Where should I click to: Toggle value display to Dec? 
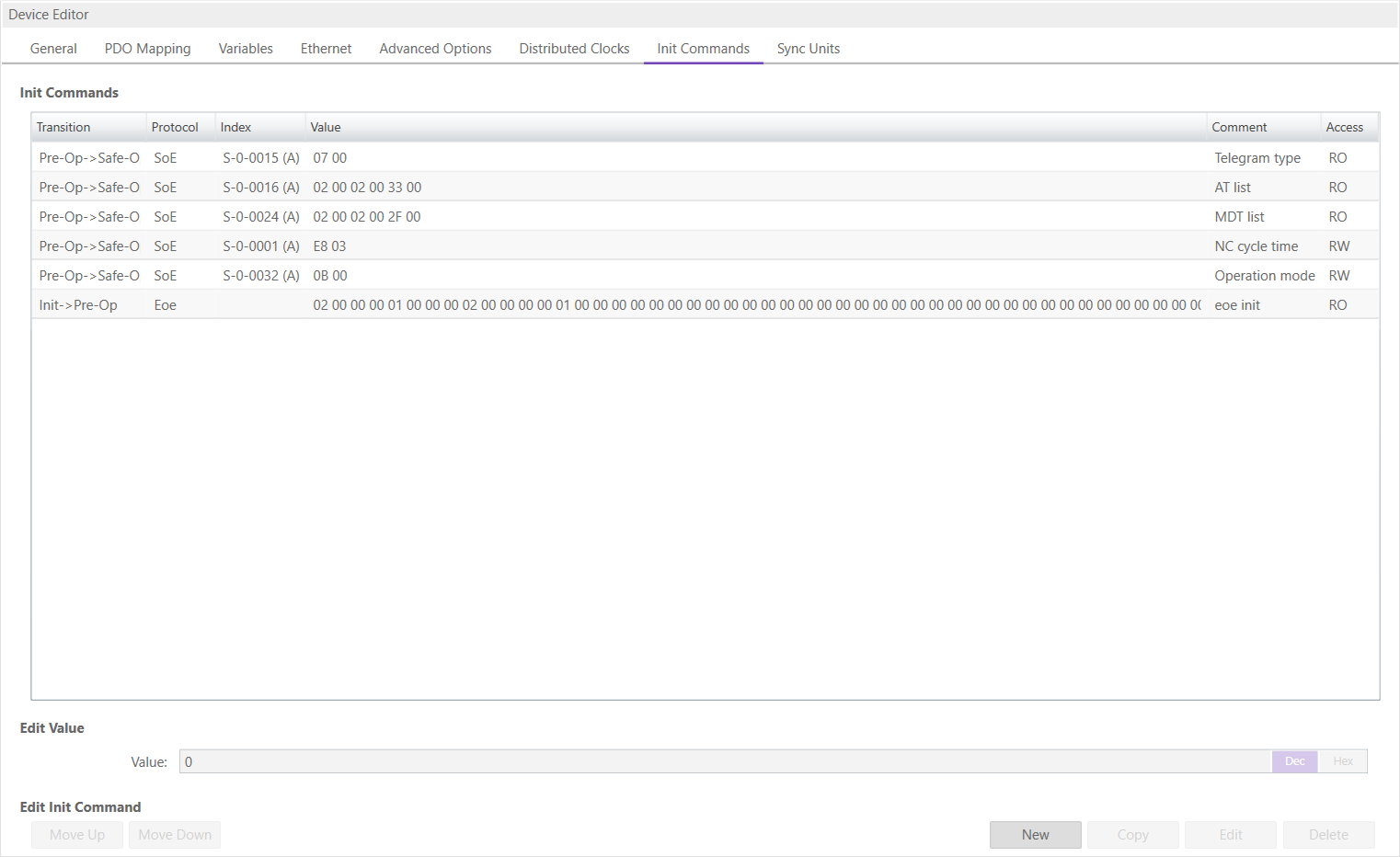1294,761
